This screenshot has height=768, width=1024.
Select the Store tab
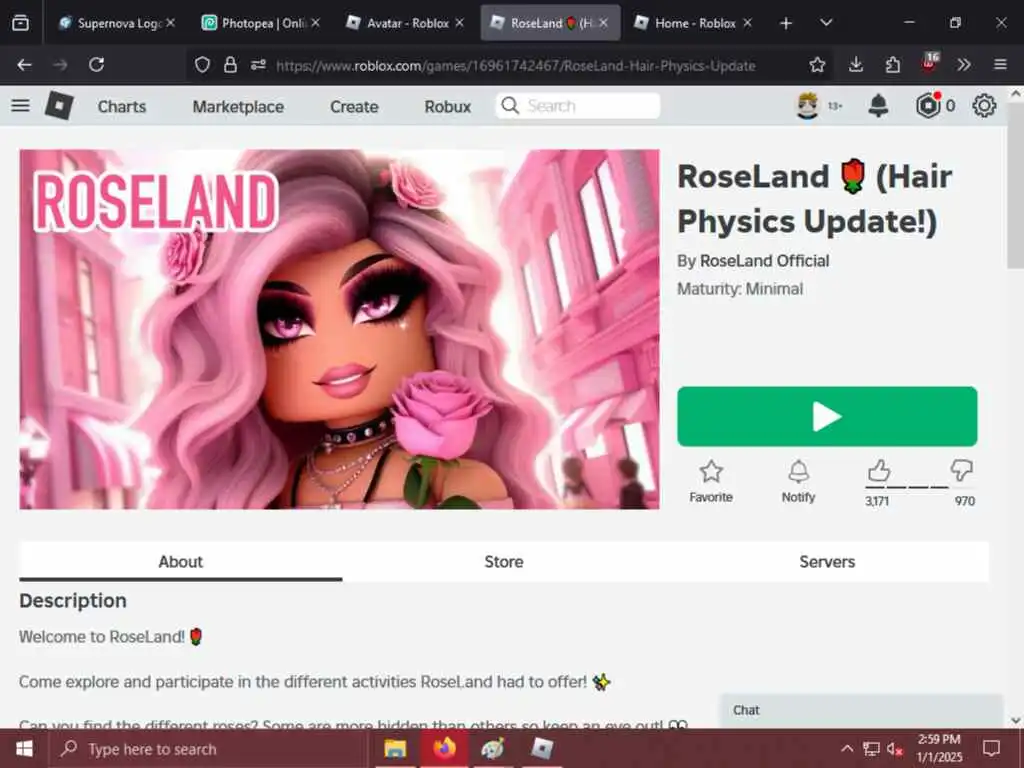coord(504,562)
